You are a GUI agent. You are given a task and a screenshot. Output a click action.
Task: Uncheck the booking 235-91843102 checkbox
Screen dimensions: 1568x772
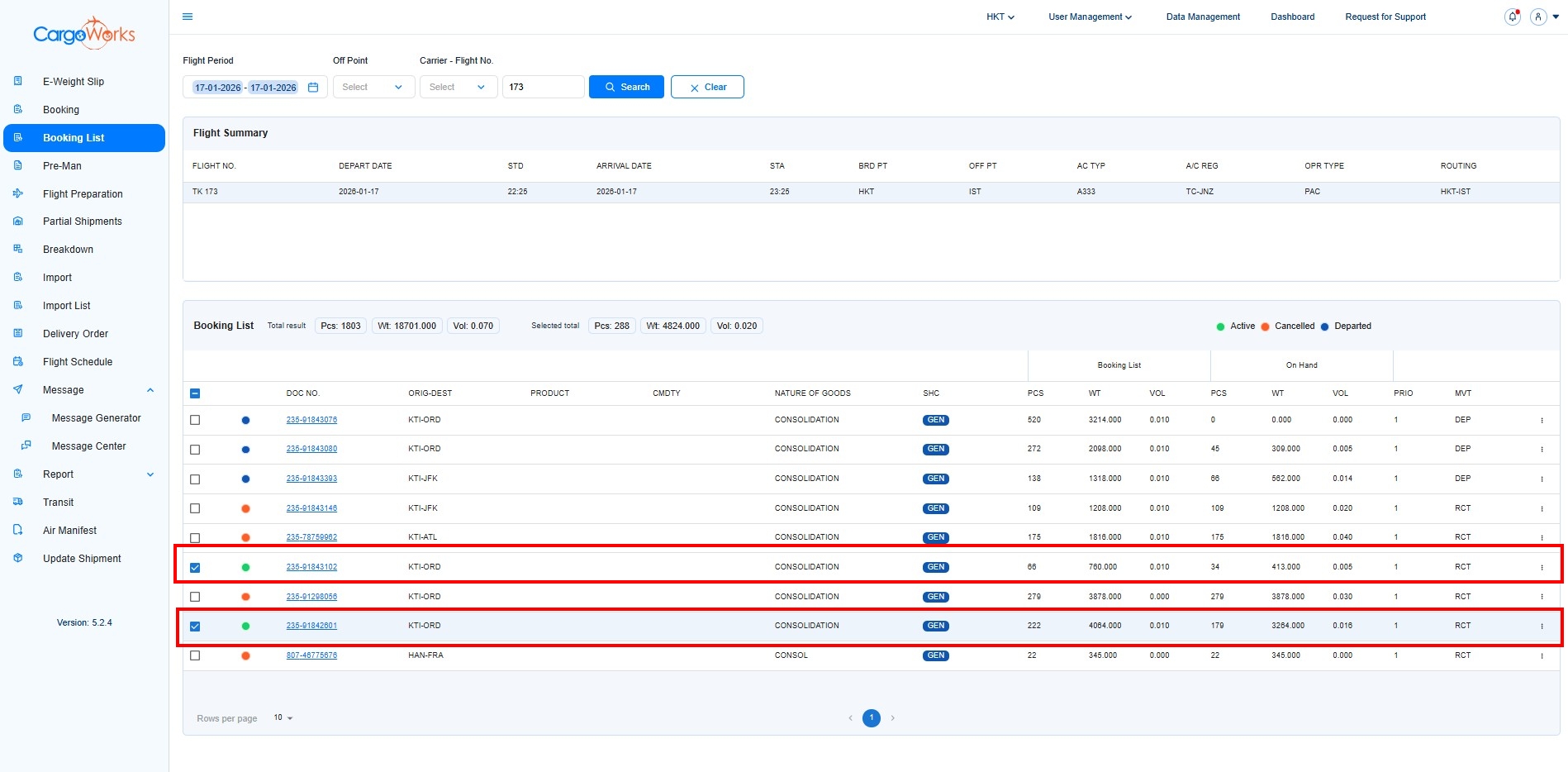coord(195,568)
